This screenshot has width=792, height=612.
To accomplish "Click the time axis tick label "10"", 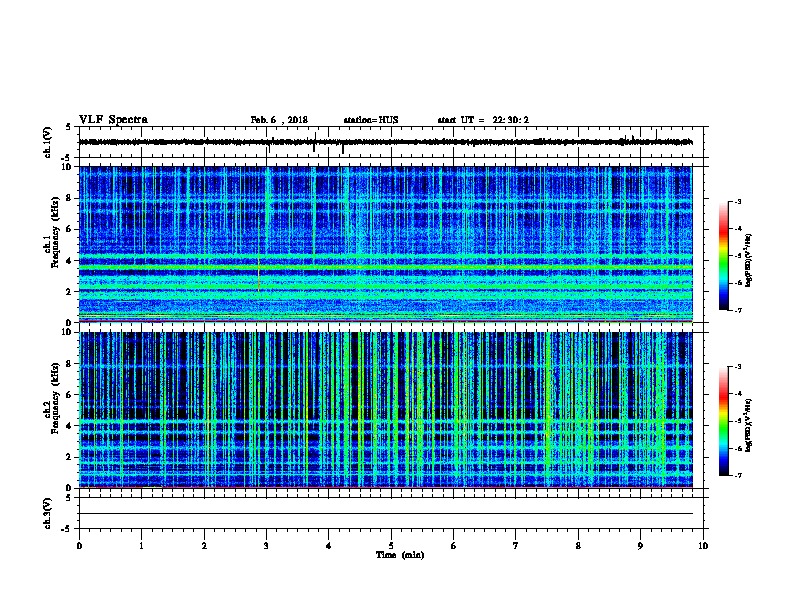I will click(703, 546).
